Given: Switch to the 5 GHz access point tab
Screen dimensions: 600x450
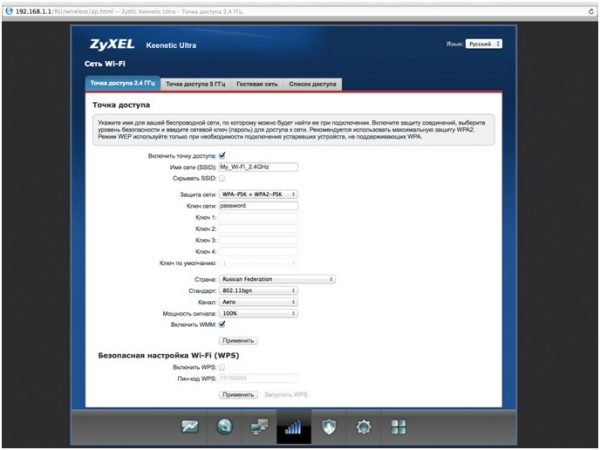Looking at the screenshot, I should tap(196, 84).
